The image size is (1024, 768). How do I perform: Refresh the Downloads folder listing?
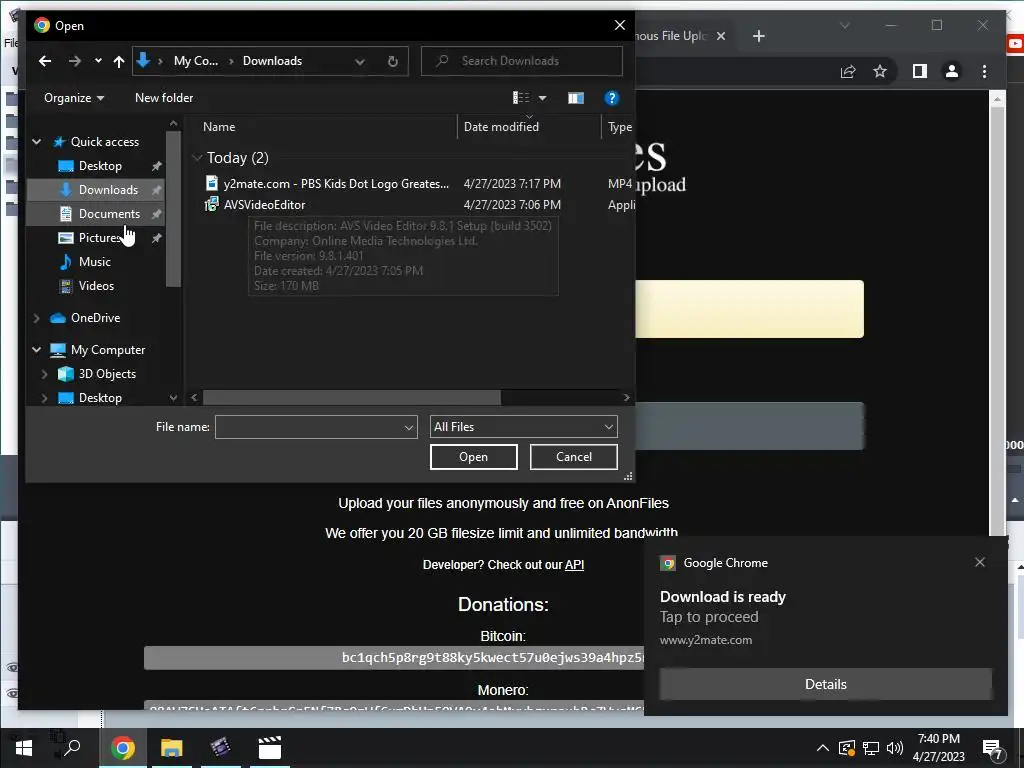tap(392, 61)
